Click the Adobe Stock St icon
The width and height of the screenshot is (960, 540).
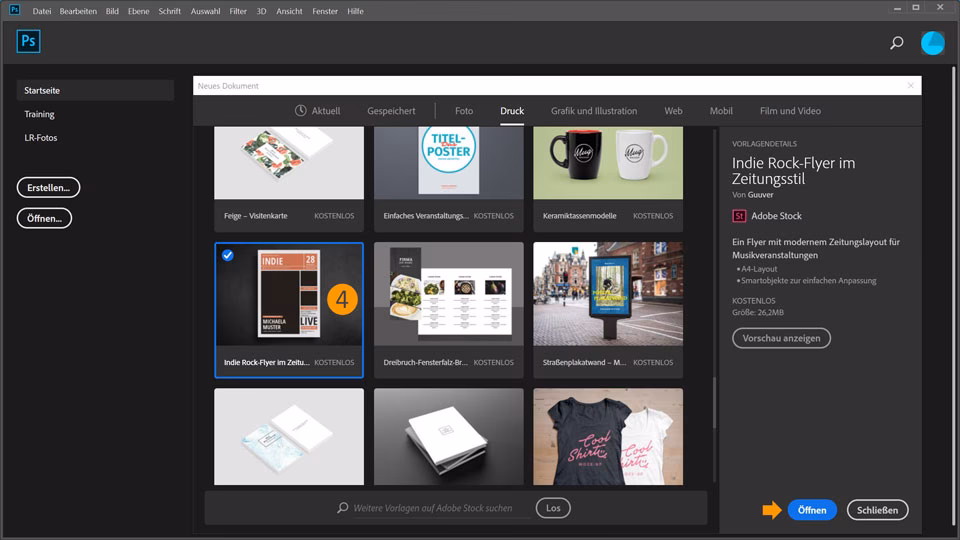click(x=739, y=216)
